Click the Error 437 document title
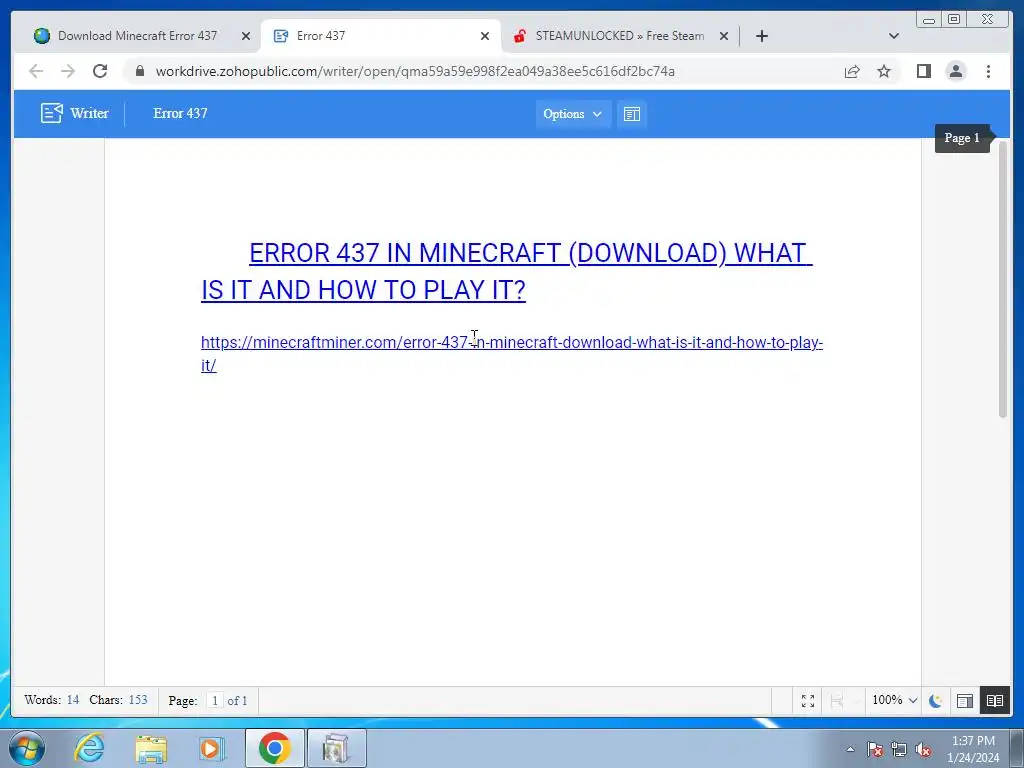The width and height of the screenshot is (1024, 768). [x=180, y=113]
